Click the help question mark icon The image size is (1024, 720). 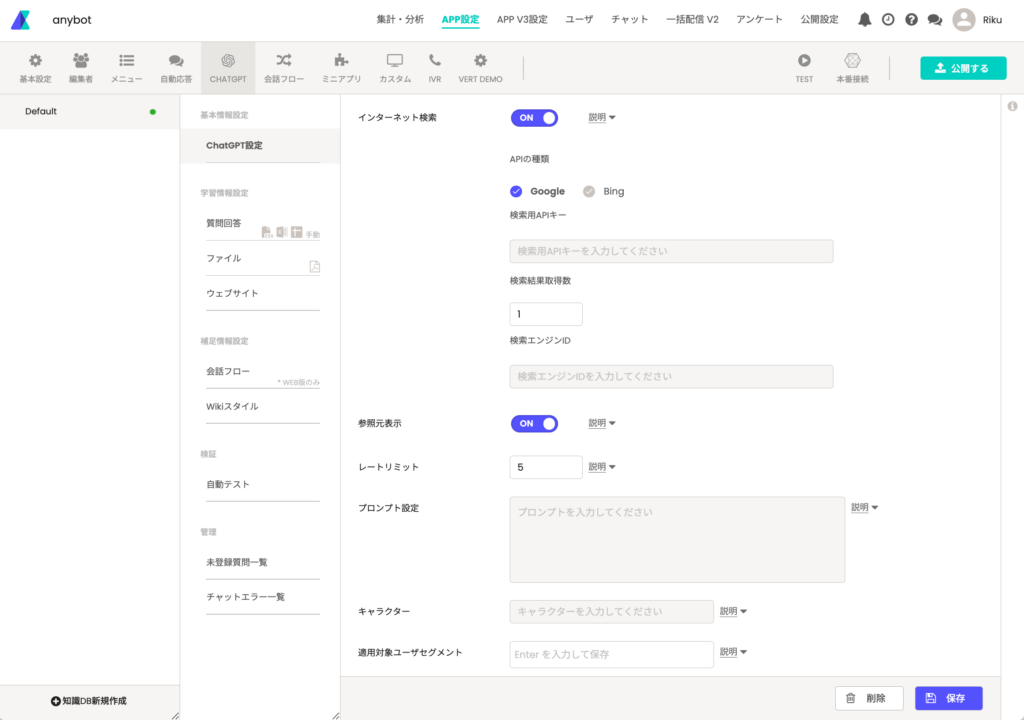[x=911, y=19]
